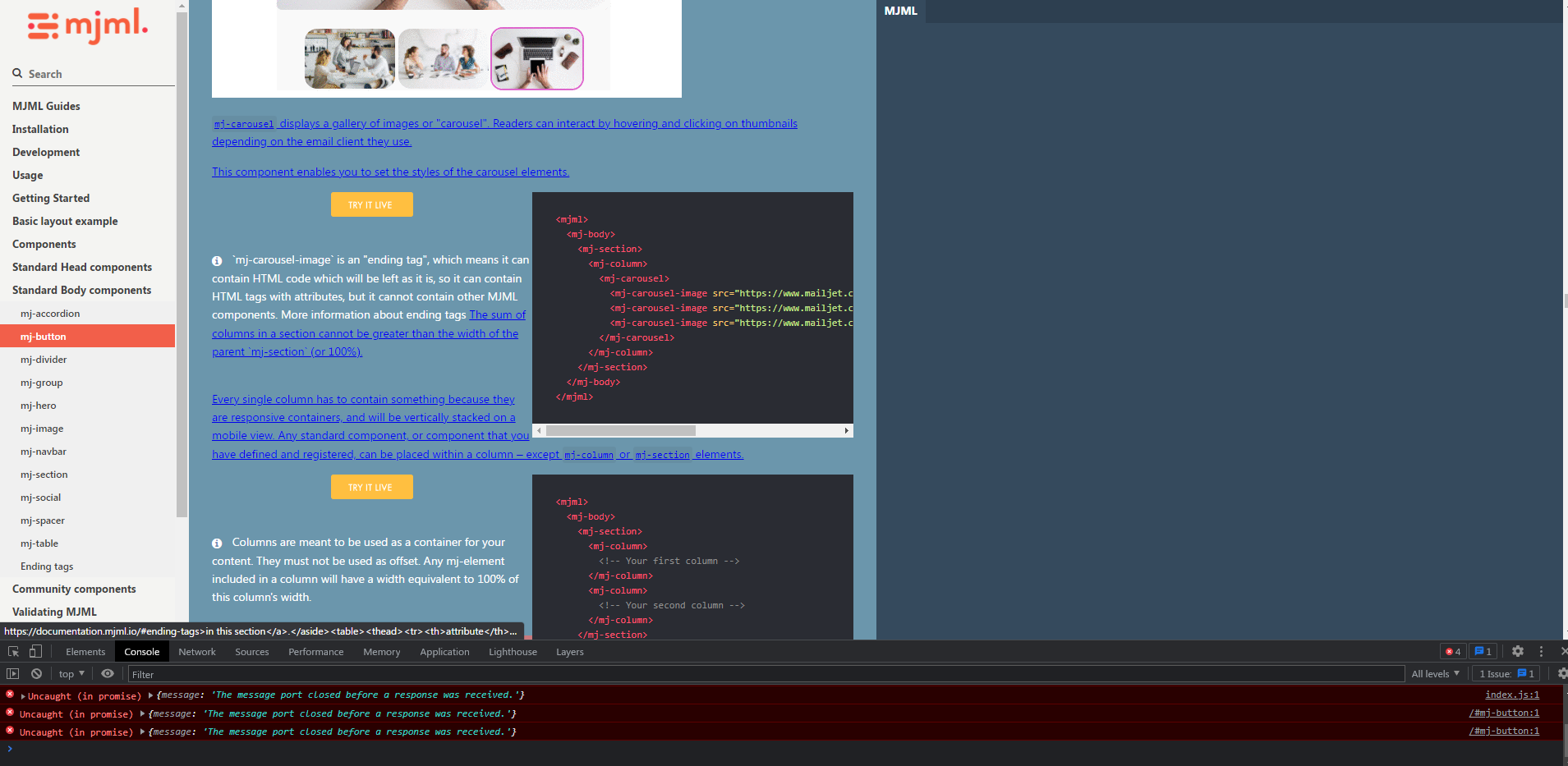This screenshot has width=1568, height=766.
Task: Toggle the device emulation toolbar
Action: [x=34, y=651]
